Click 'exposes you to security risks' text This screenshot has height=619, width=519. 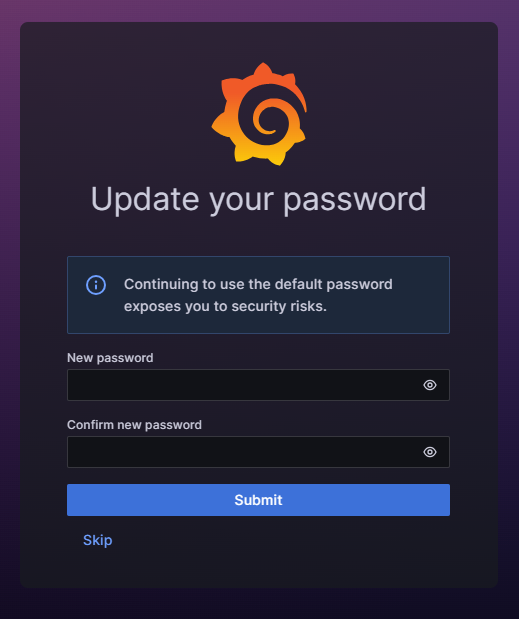click(x=225, y=306)
